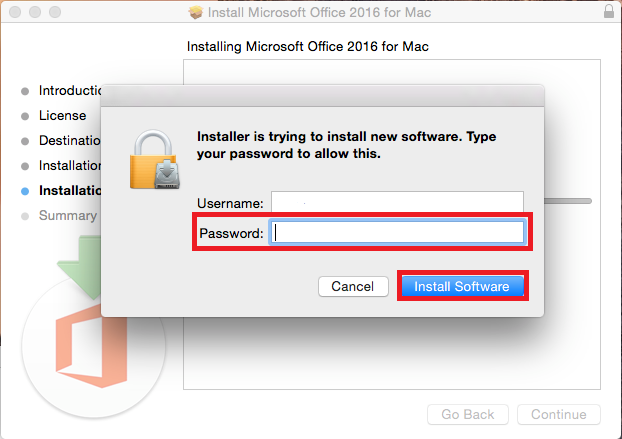This screenshot has height=439, width=622.
Task: Select the Username text field
Action: click(x=397, y=202)
